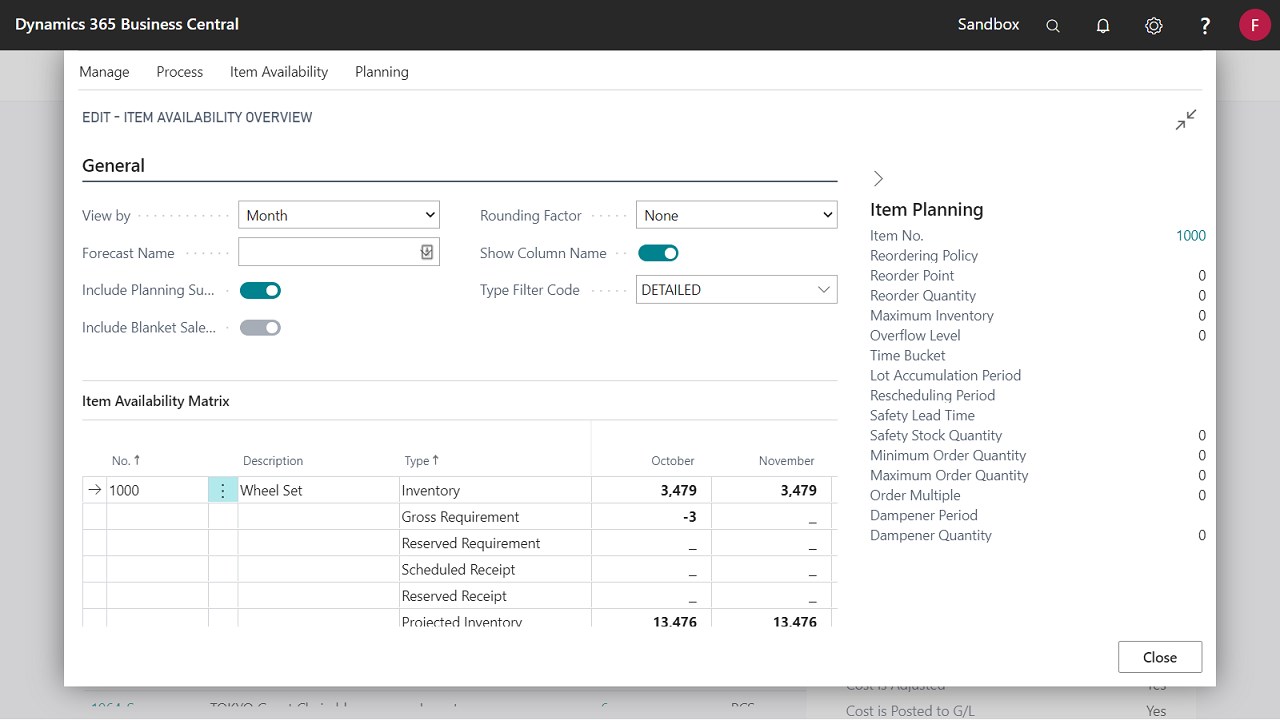Collapse the Item Planning FactBox chevron
The height and width of the screenshot is (720, 1280).
(x=878, y=178)
